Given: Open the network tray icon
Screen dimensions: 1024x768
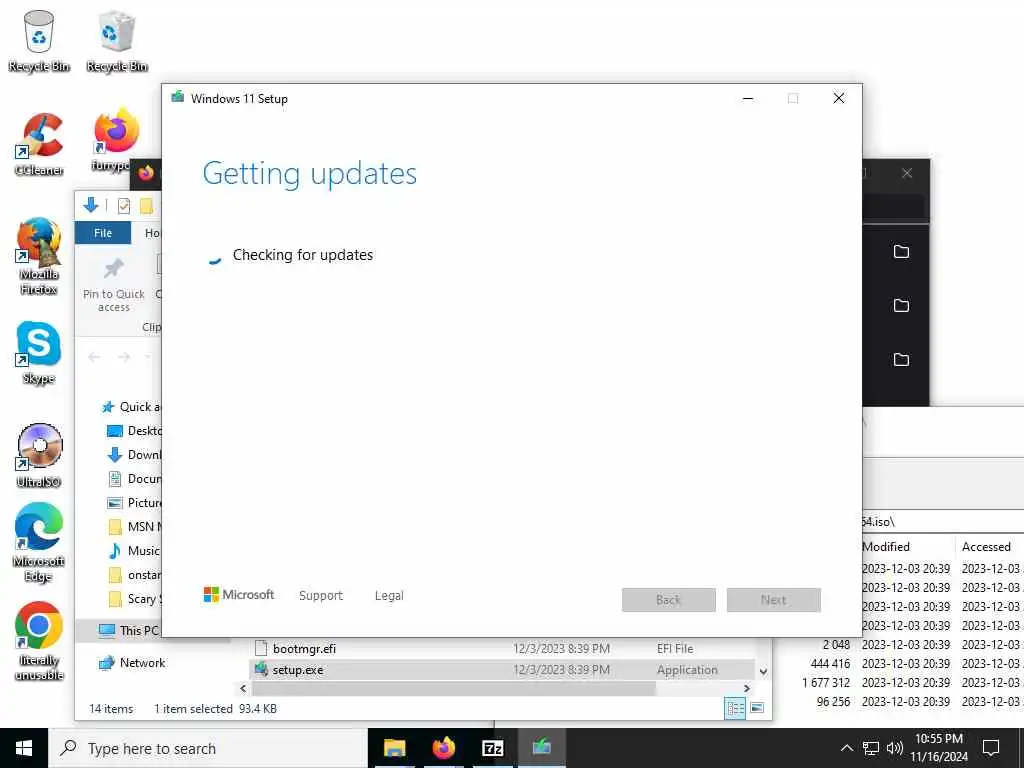Looking at the screenshot, I should coord(871,748).
